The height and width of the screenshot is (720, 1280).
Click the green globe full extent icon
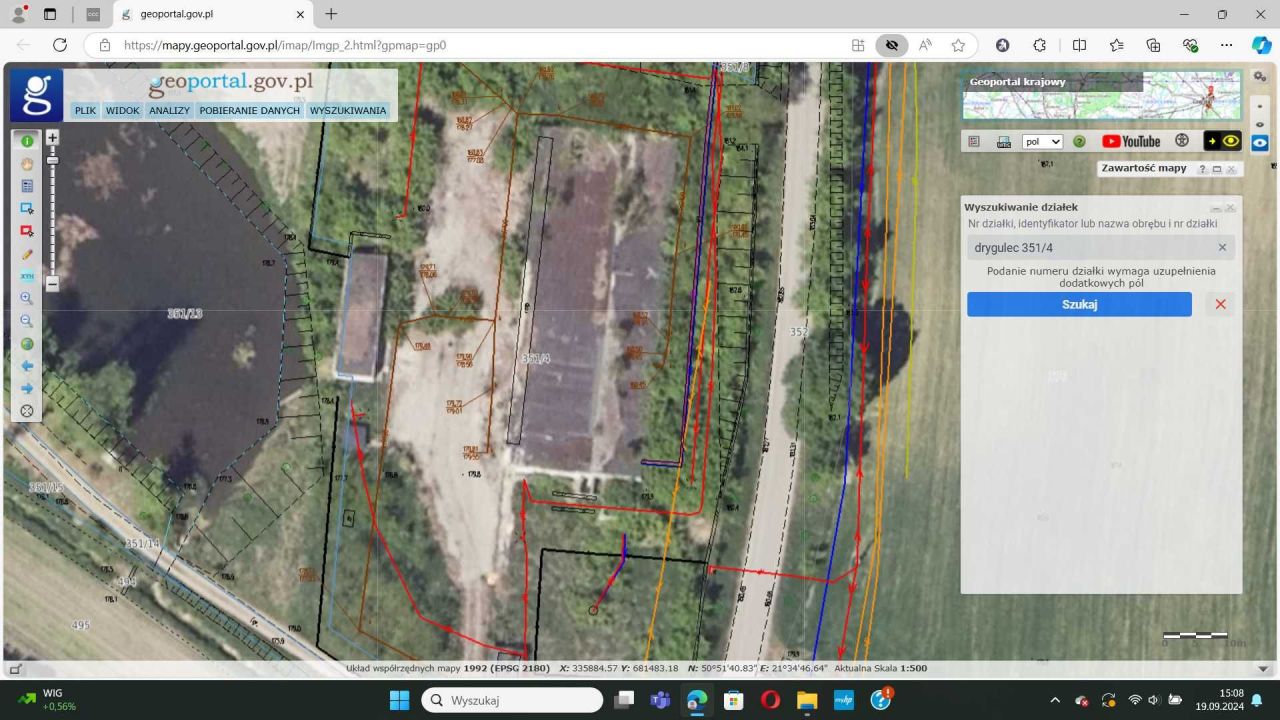pos(27,344)
